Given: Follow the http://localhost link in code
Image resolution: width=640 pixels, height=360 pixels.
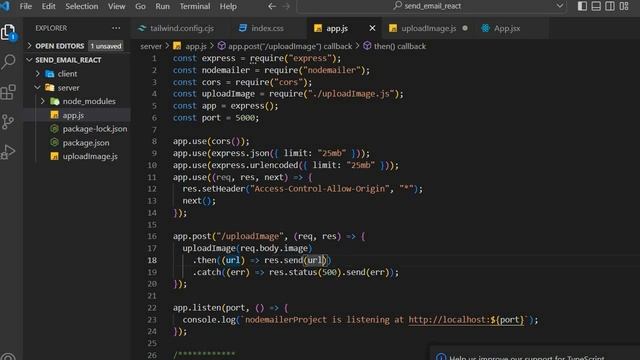Looking at the screenshot, I should 466,320.
